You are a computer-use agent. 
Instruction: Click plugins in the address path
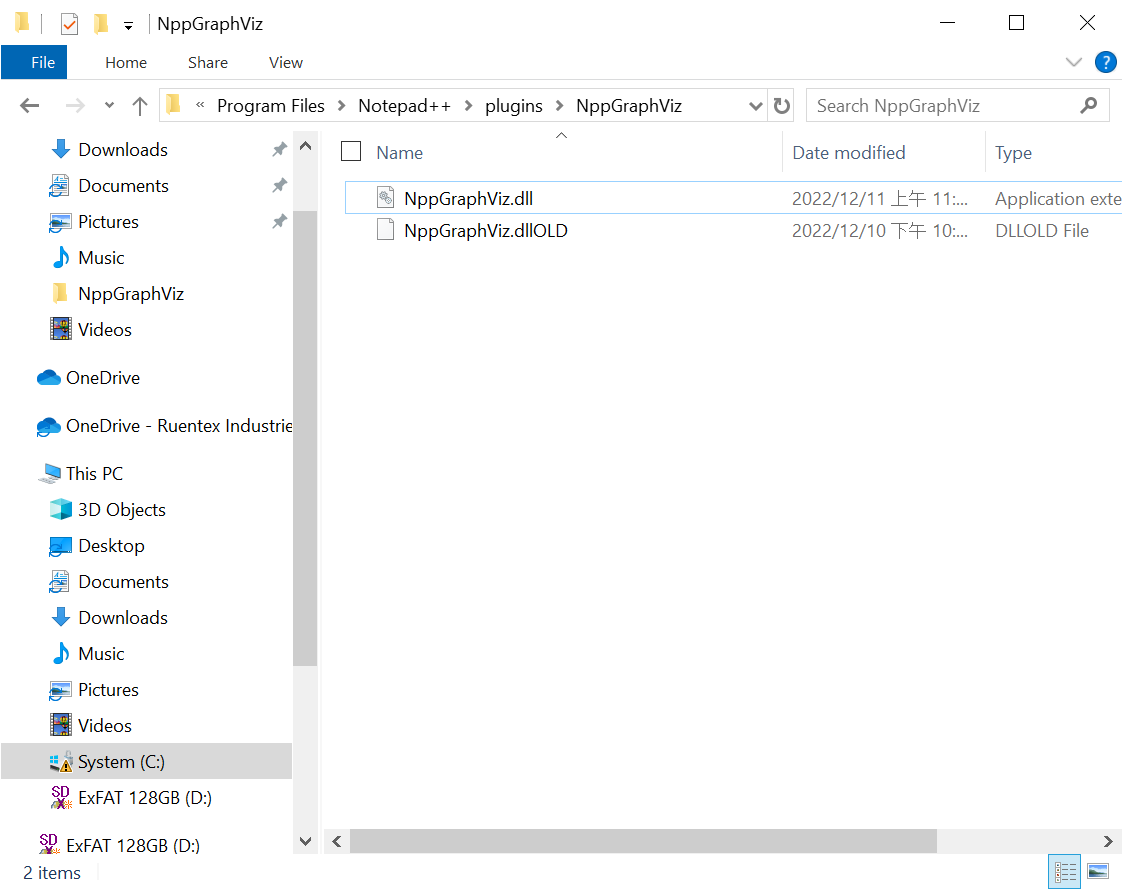[514, 106]
